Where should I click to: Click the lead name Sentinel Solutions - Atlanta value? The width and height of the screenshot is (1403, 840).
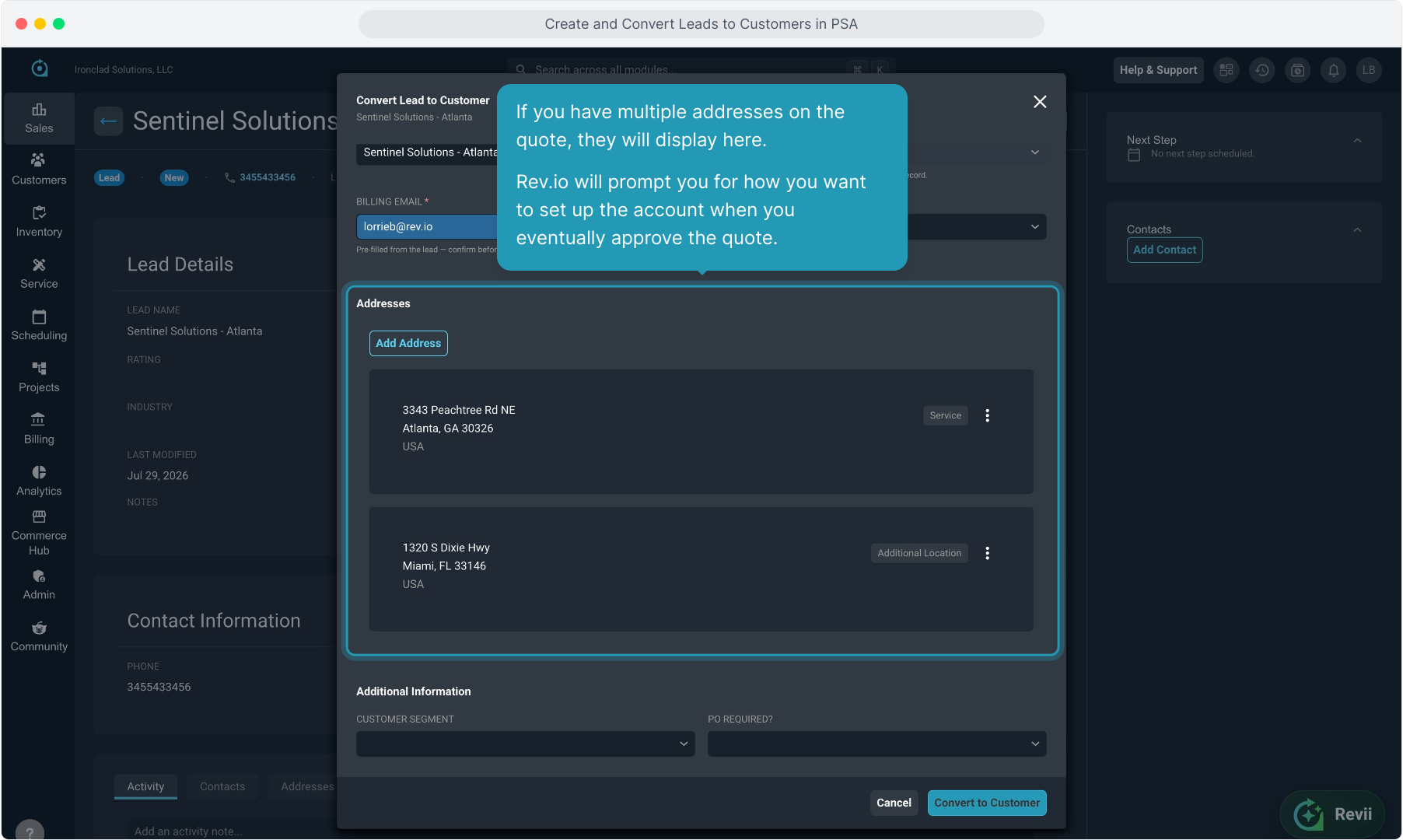tap(194, 331)
